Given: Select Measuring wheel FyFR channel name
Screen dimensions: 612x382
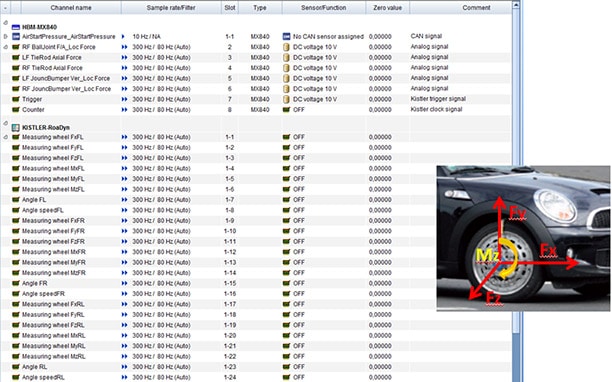Looking at the screenshot, I should pyautogui.click(x=53, y=231).
